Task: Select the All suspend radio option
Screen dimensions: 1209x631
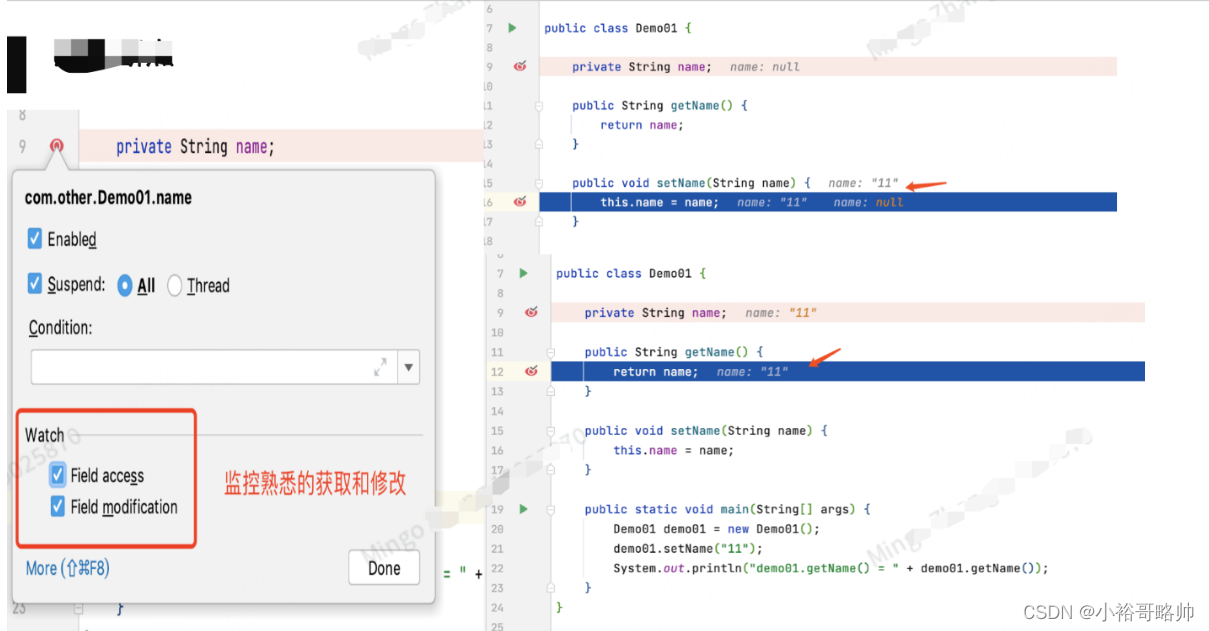Action: pyautogui.click(x=125, y=285)
